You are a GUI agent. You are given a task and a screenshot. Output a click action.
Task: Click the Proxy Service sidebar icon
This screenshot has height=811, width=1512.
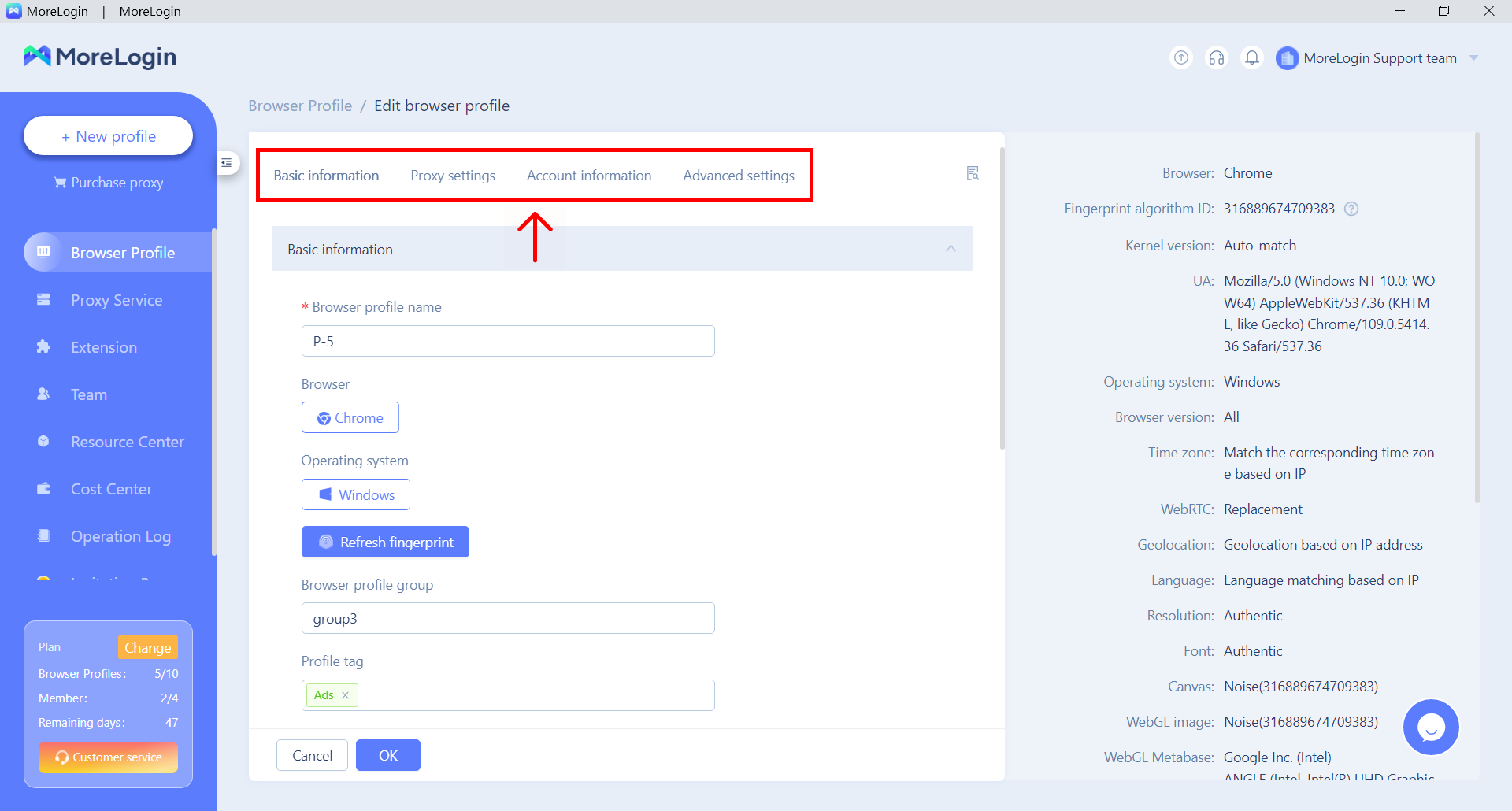[x=43, y=299]
